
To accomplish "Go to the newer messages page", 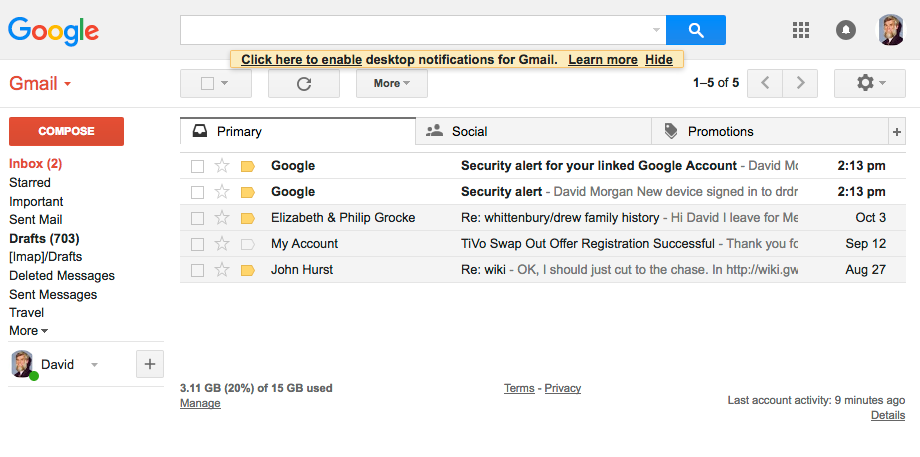I will coord(765,83).
